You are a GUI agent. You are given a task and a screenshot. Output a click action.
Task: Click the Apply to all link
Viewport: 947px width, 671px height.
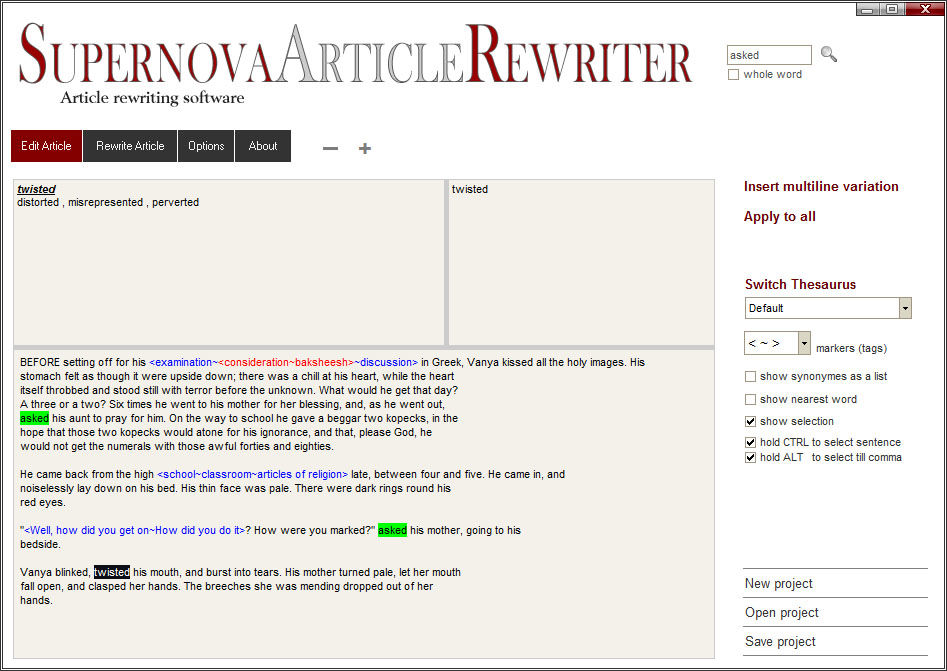(x=780, y=217)
